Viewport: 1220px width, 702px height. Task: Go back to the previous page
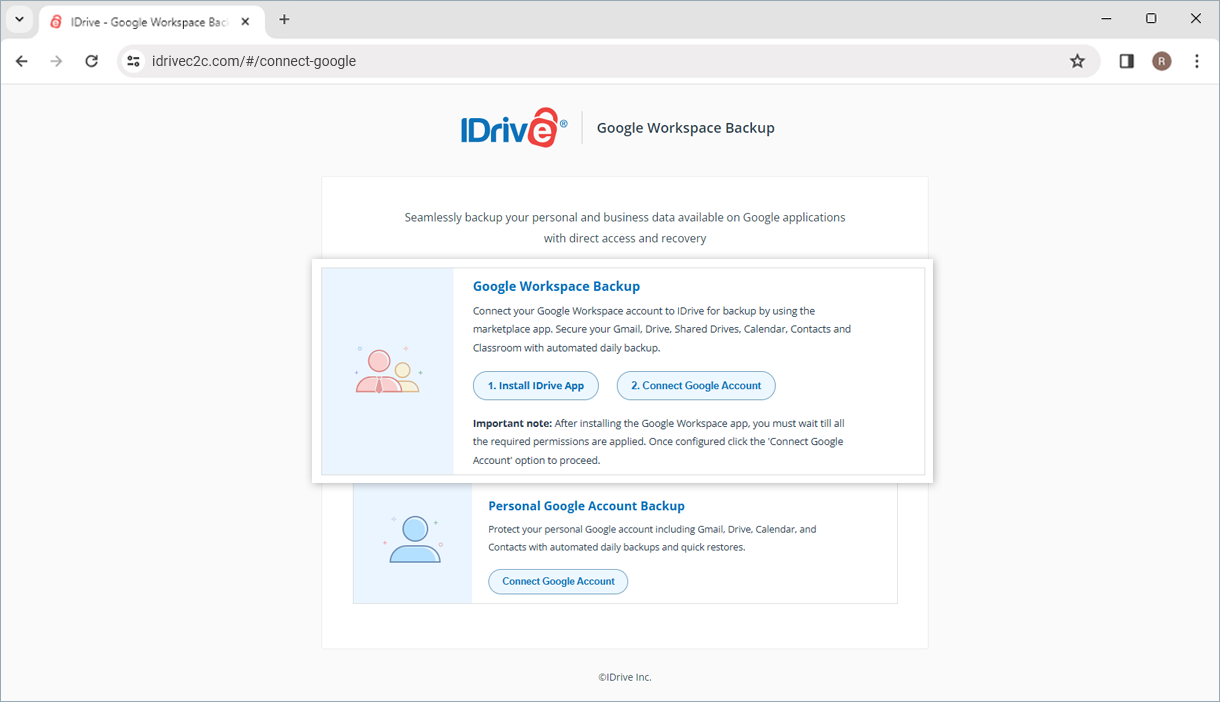click(22, 61)
